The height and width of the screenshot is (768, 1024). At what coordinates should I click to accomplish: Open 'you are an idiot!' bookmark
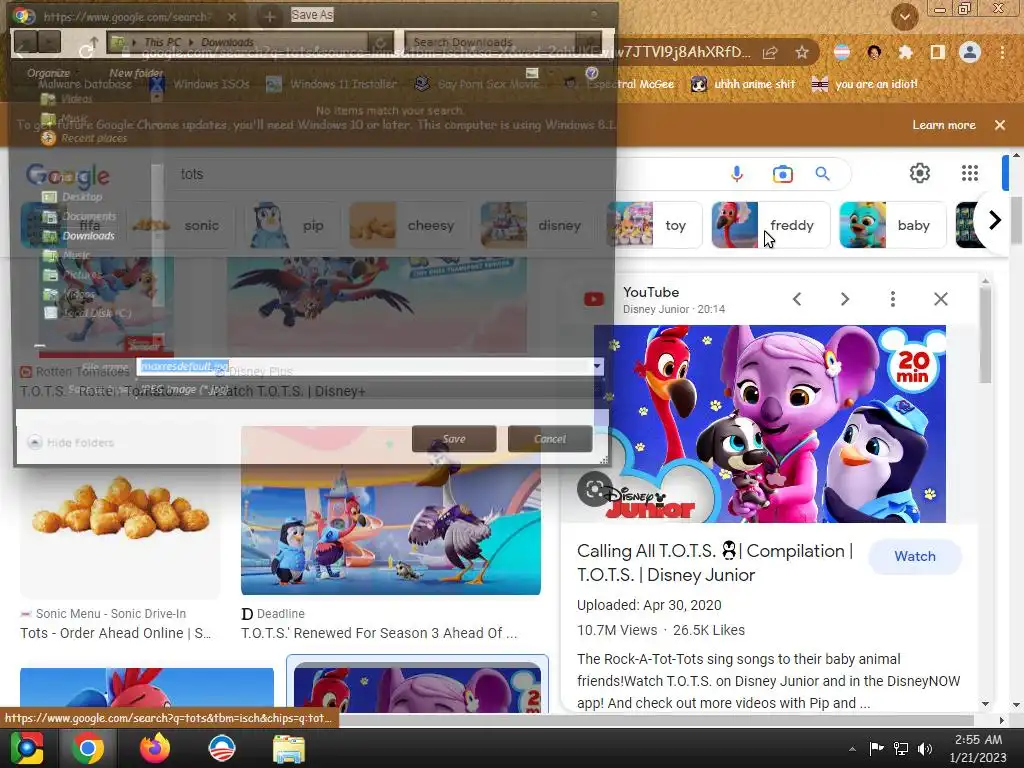coord(864,84)
